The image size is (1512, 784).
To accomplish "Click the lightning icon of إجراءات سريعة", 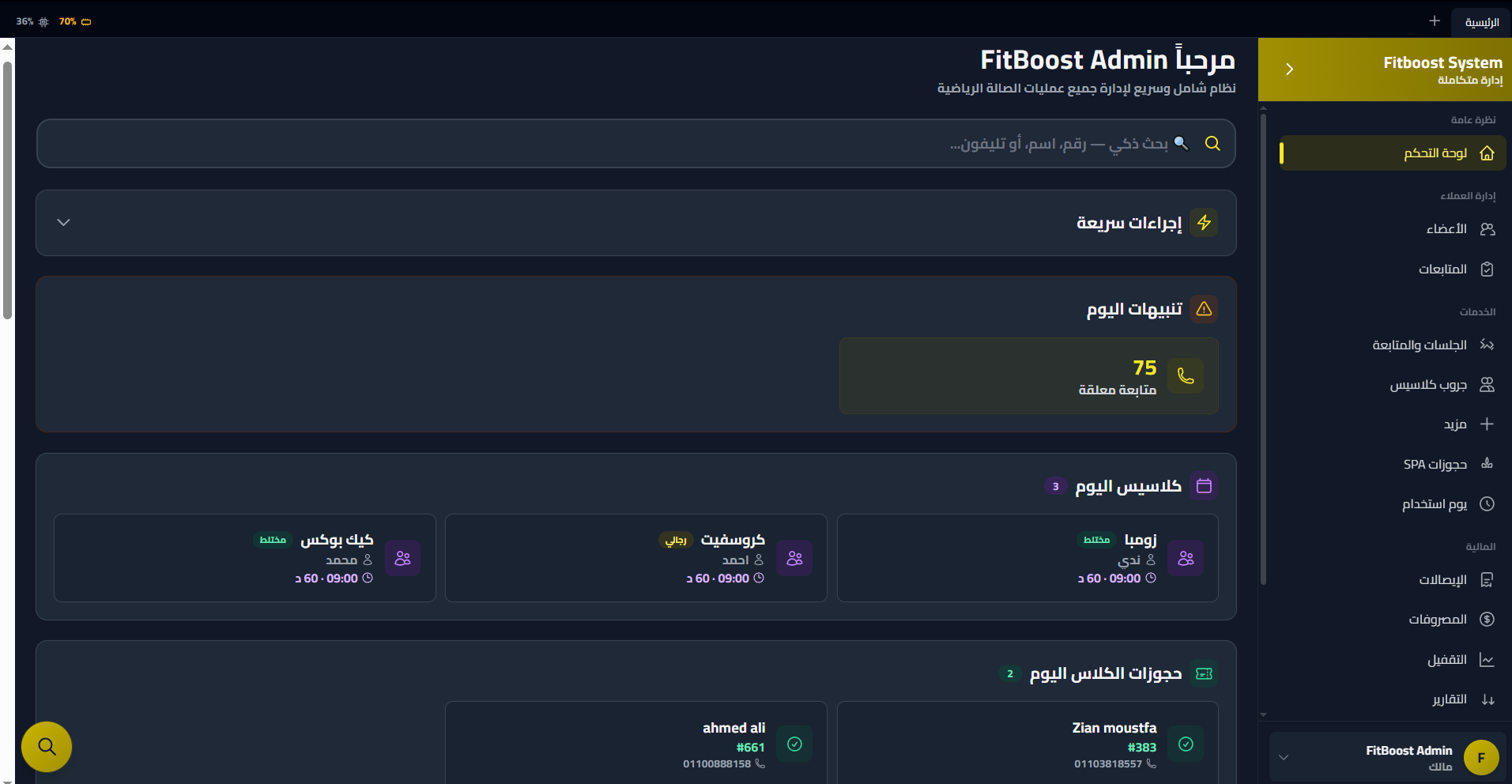I will pyautogui.click(x=1204, y=223).
